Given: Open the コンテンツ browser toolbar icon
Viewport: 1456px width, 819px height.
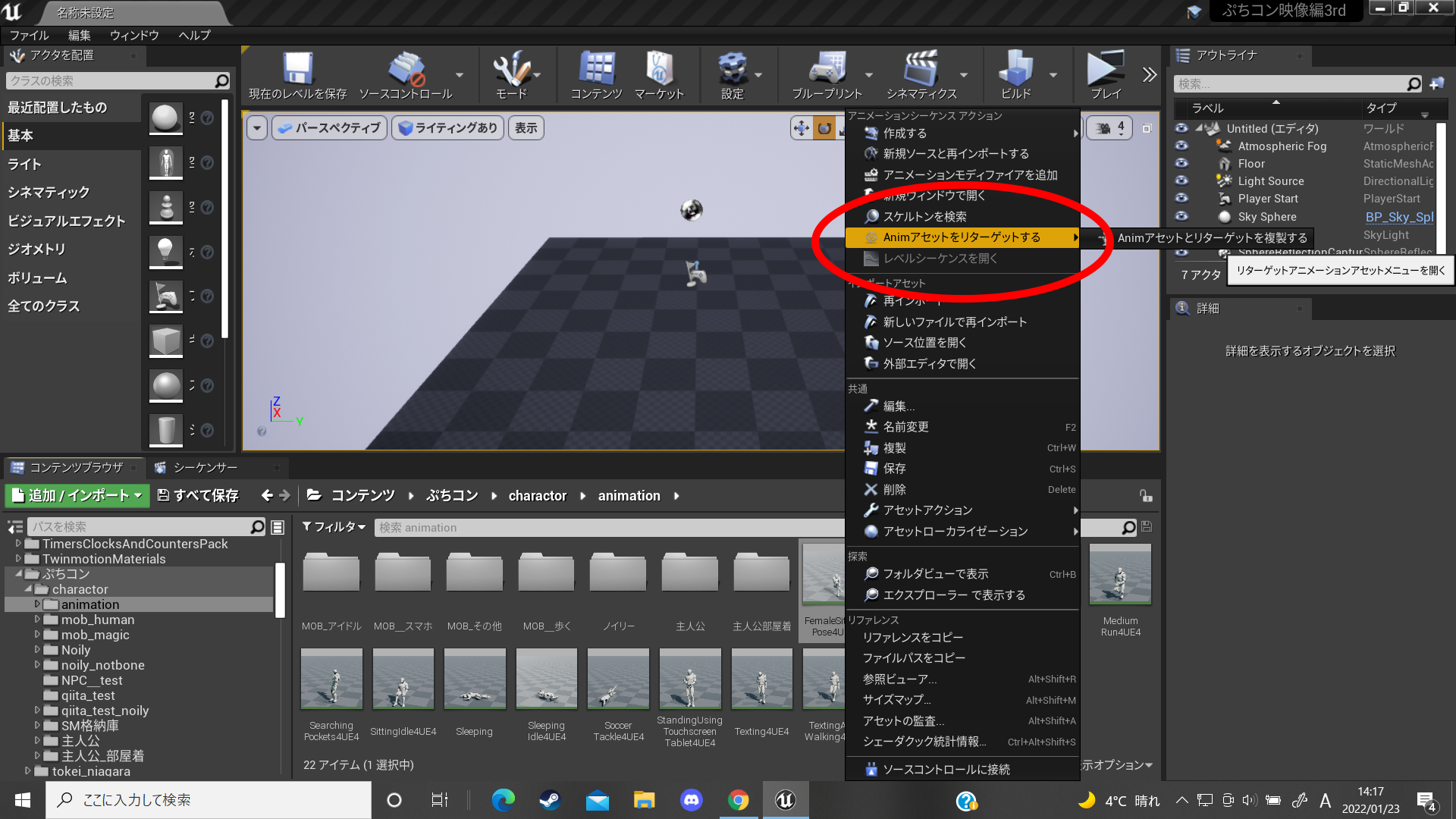Looking at the screenshot, I should (x=596, y=69).
